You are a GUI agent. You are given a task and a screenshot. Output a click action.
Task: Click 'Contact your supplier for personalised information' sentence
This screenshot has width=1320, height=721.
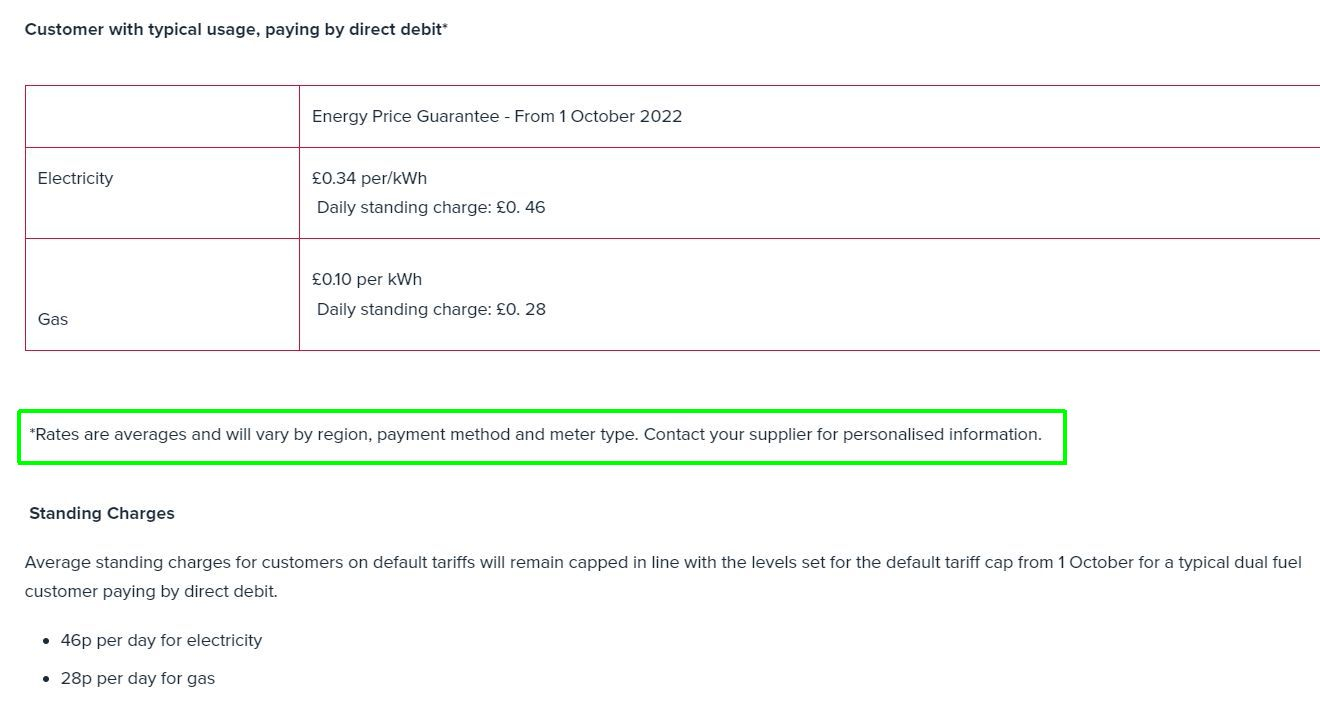842,435
